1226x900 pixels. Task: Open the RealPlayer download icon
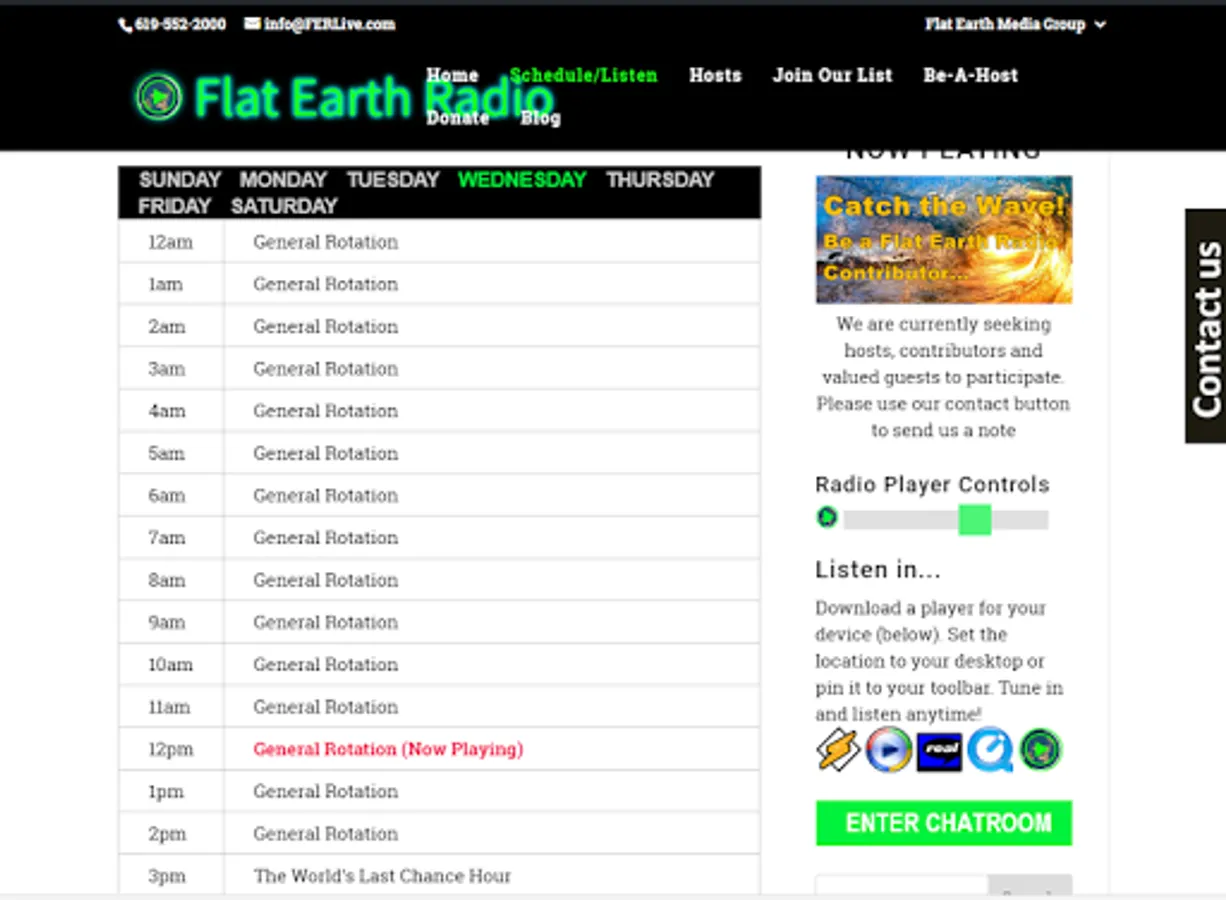click(940, 750)
